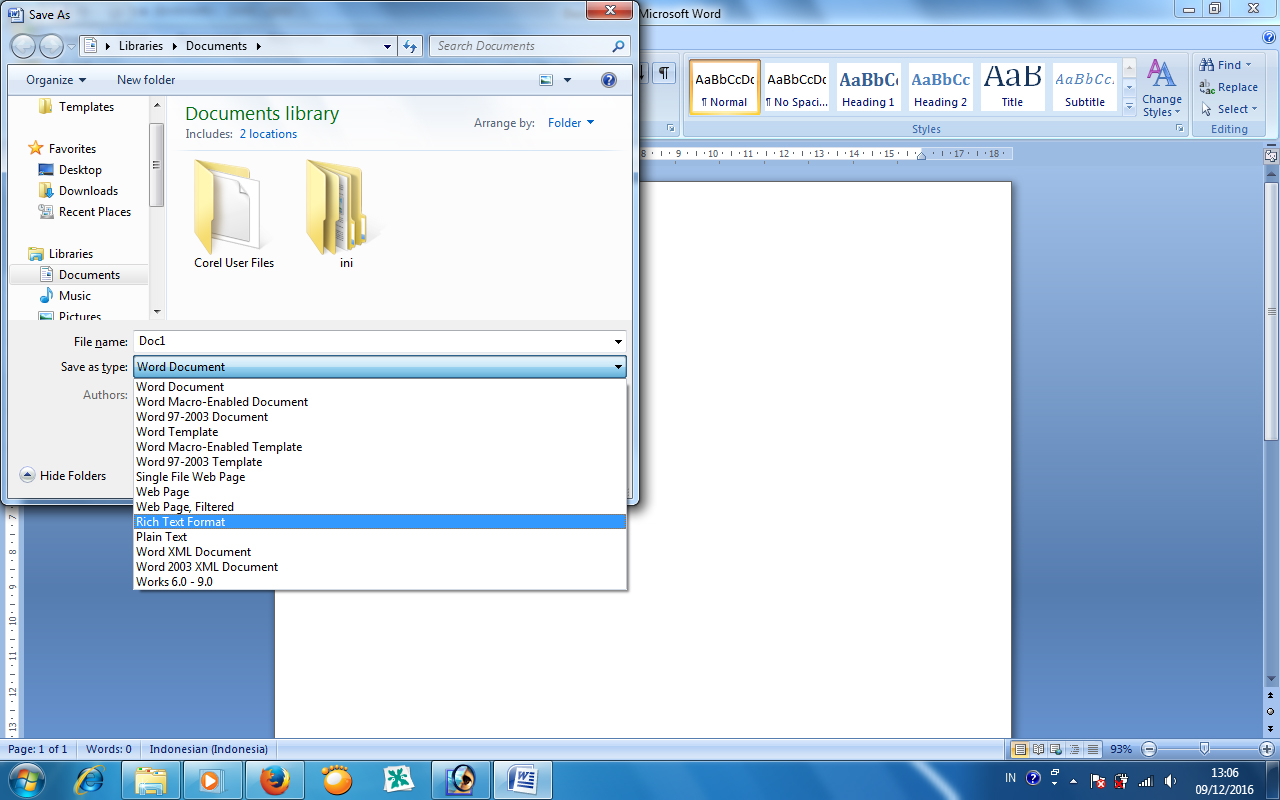The height and width of the screenshot is (800, 1280).
Task: Switch to Outline view
Action: 1074,749
